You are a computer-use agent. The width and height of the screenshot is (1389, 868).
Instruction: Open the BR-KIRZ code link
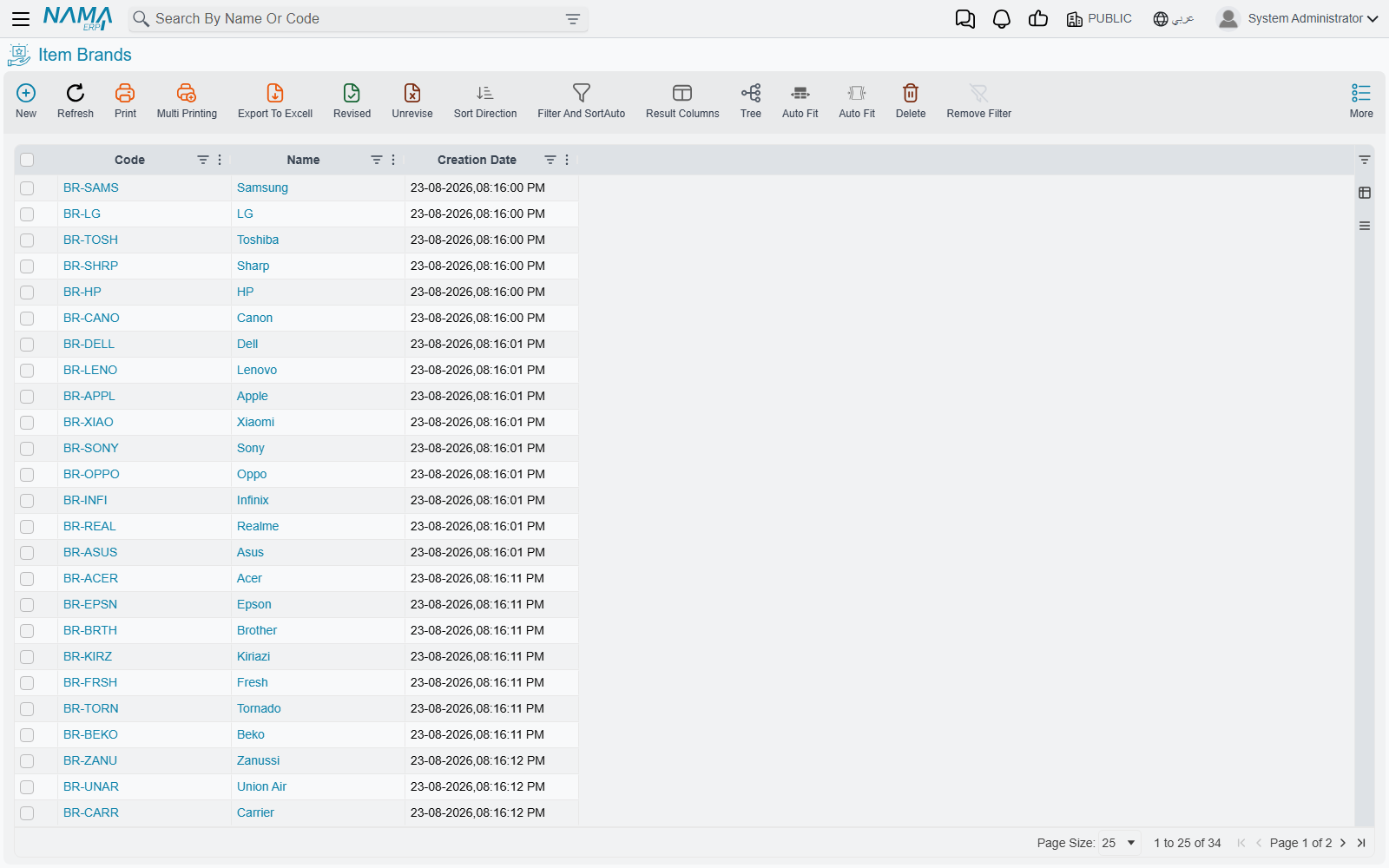[x=88, y=656]
